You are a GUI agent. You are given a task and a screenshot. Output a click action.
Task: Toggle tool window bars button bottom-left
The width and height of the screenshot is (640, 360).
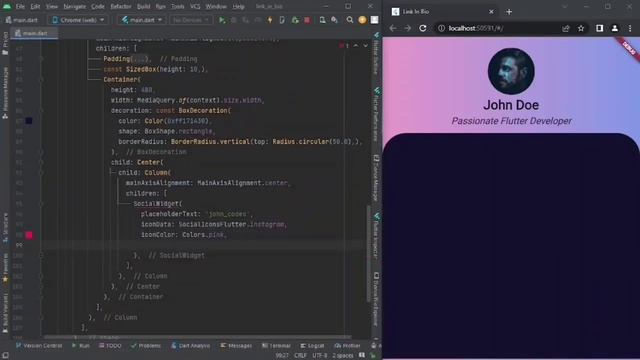click(5, 356)
